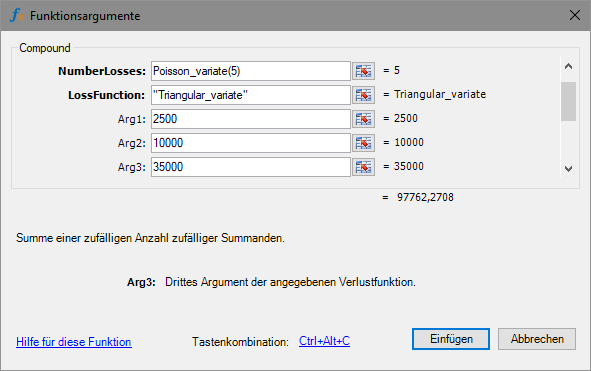
Task: Click into the NumberLosses input field
Action: (251, 71)
